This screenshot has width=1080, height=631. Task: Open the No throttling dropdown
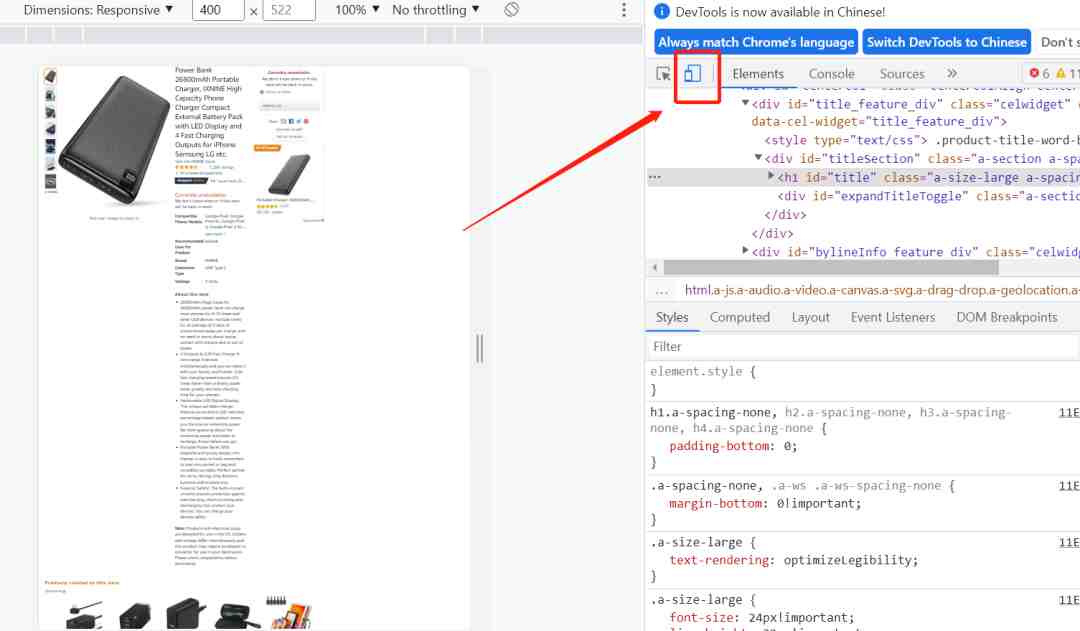[x=435, y=10]
